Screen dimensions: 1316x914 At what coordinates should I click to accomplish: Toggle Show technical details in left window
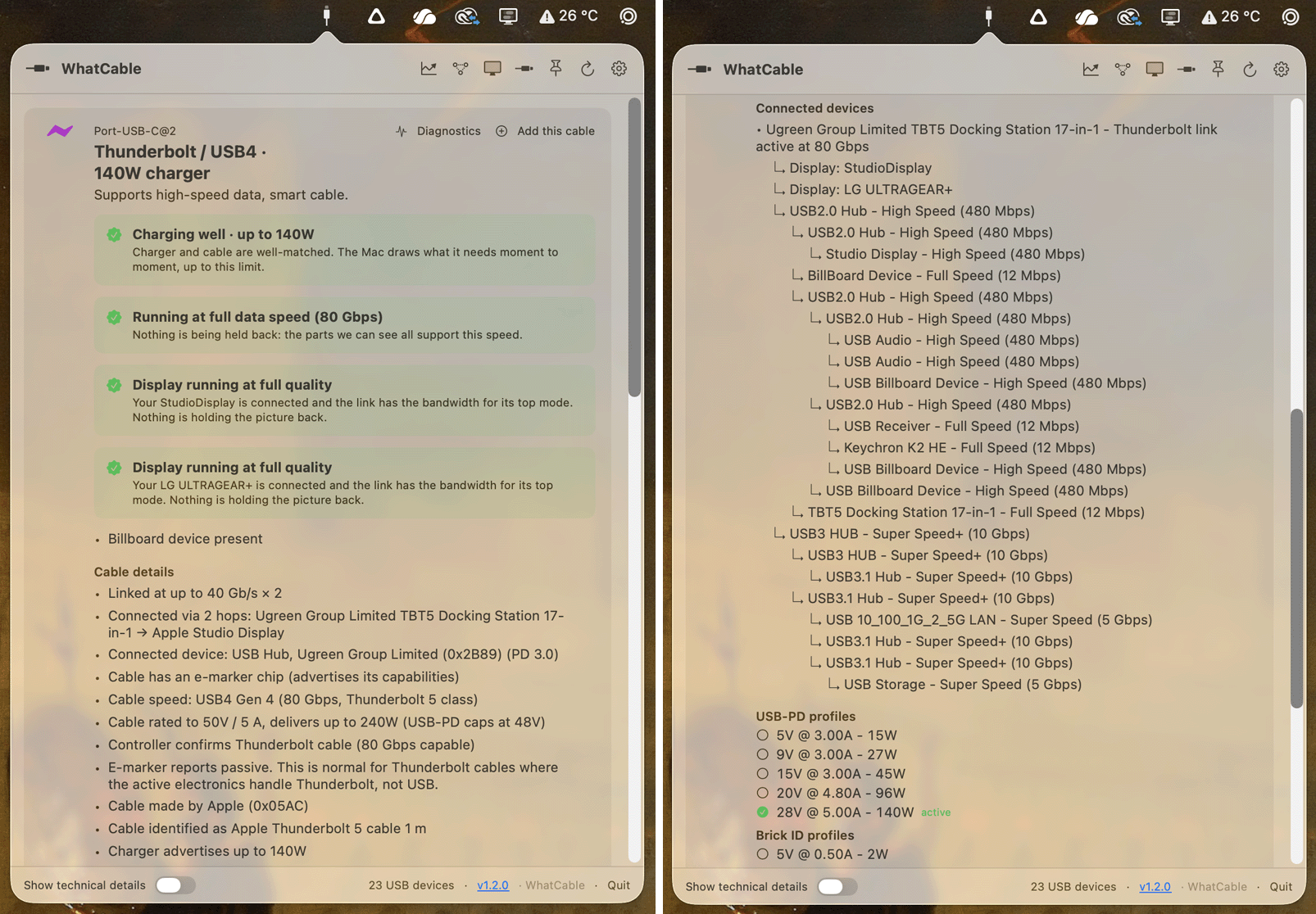coord(175,885)
